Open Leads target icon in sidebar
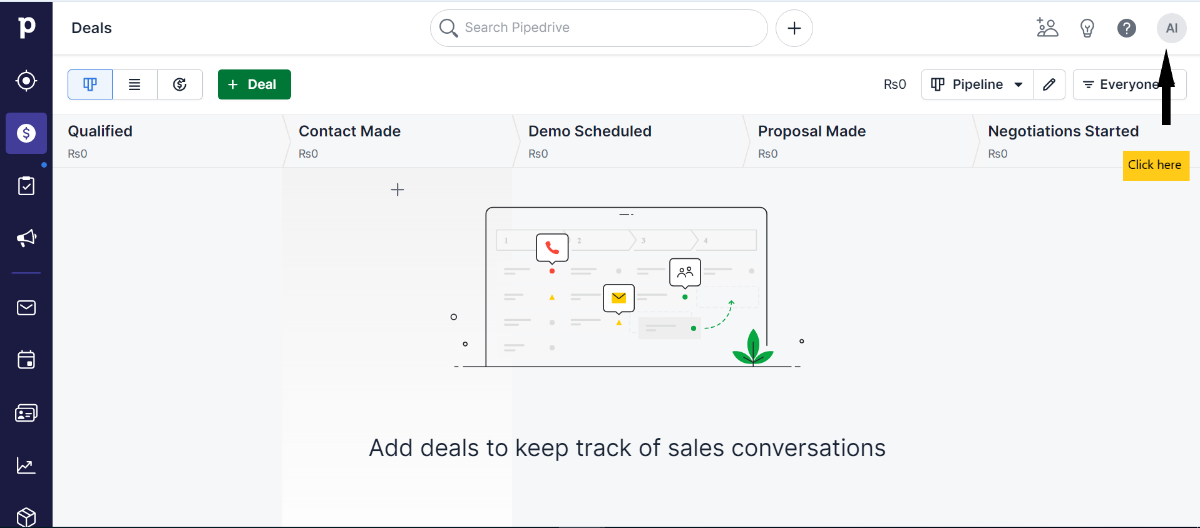This screenshot has height=528, width=1200. 26,80
